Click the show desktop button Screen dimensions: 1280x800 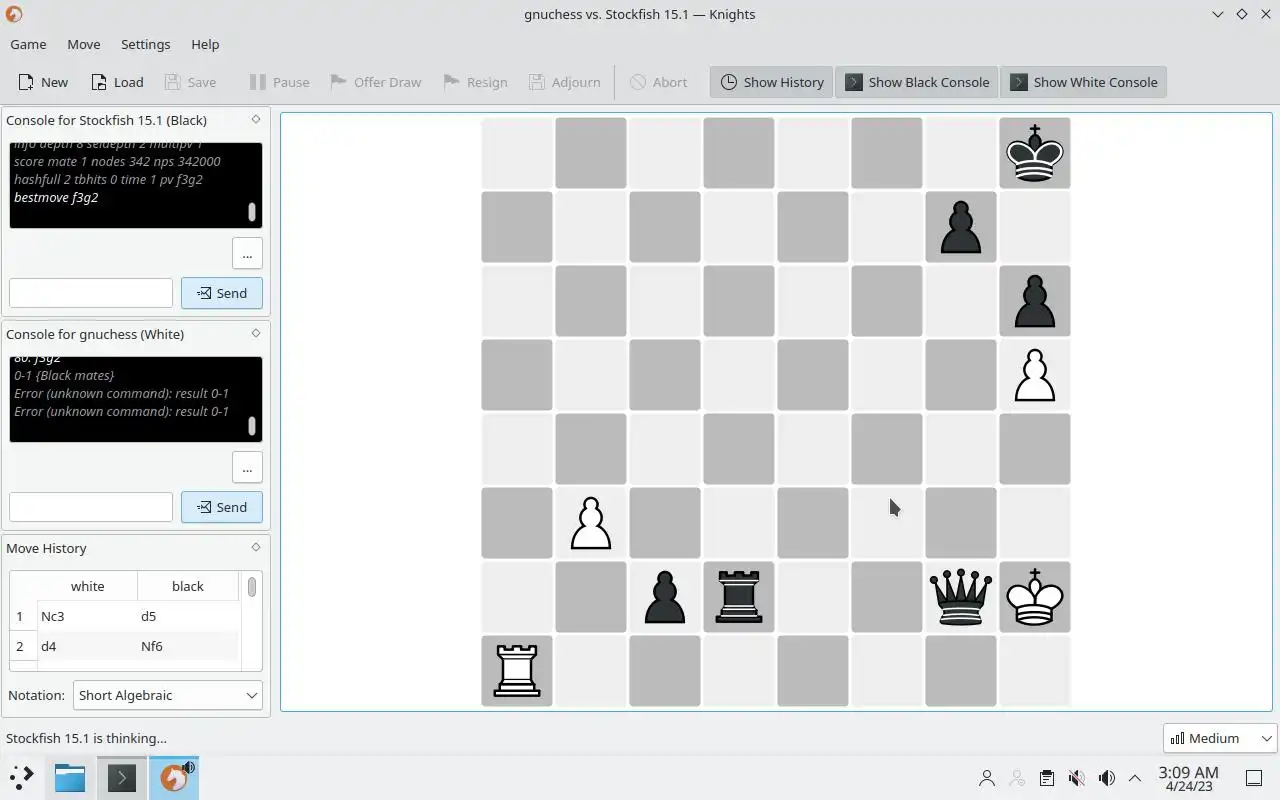1253,778
